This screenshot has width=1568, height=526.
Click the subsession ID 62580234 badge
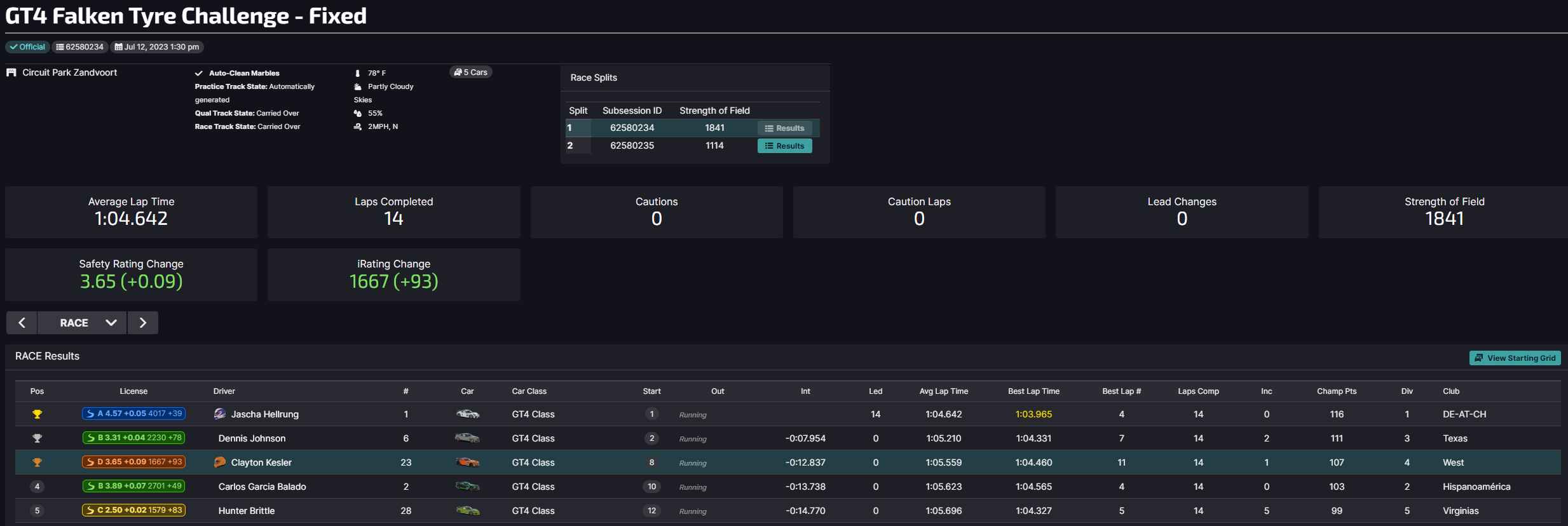(x=80, y=47)
